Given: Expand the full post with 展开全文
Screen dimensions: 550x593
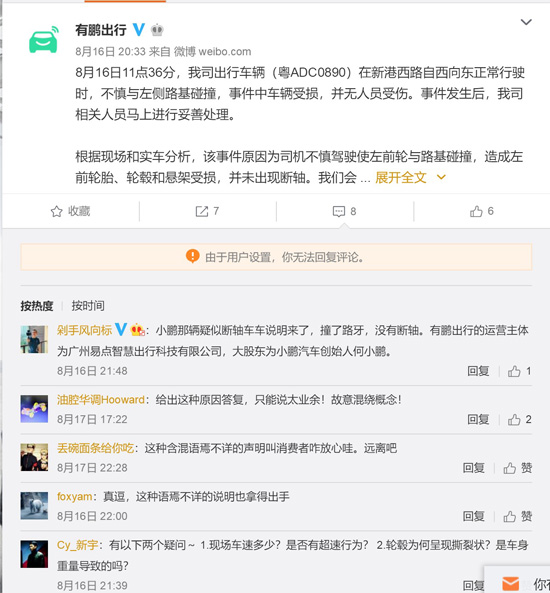Looking at the screenshot, I should tap(401, 177).
